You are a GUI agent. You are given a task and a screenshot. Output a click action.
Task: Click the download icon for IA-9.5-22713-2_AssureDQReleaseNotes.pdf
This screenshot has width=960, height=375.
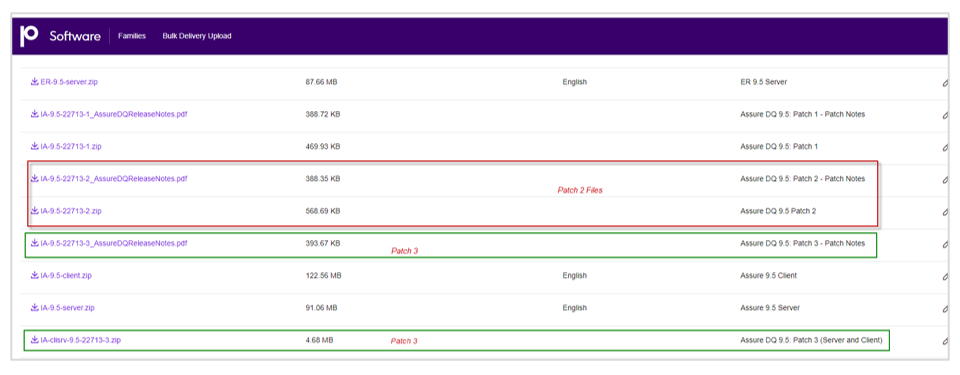click(x=35, y=178)
